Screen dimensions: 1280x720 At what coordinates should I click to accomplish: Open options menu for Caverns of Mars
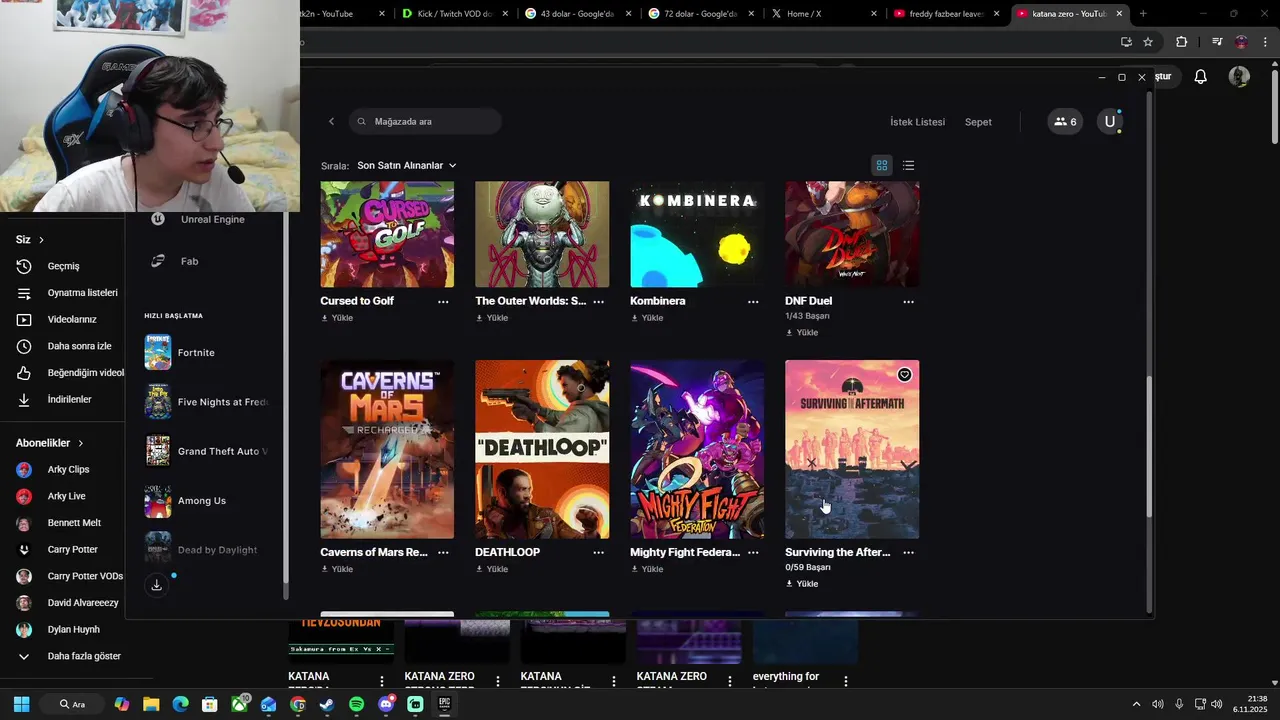tap(443, 552)
